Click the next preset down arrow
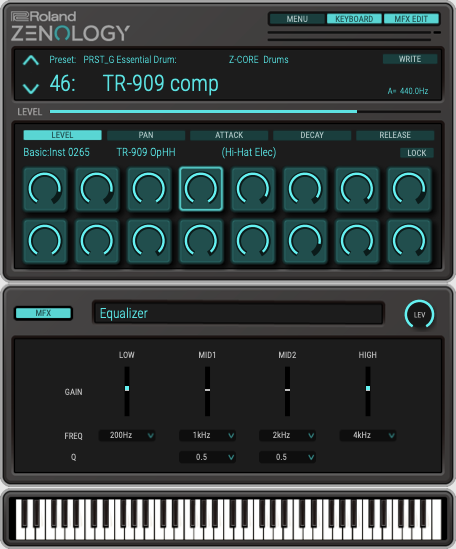456x549 pixels. 31,88
